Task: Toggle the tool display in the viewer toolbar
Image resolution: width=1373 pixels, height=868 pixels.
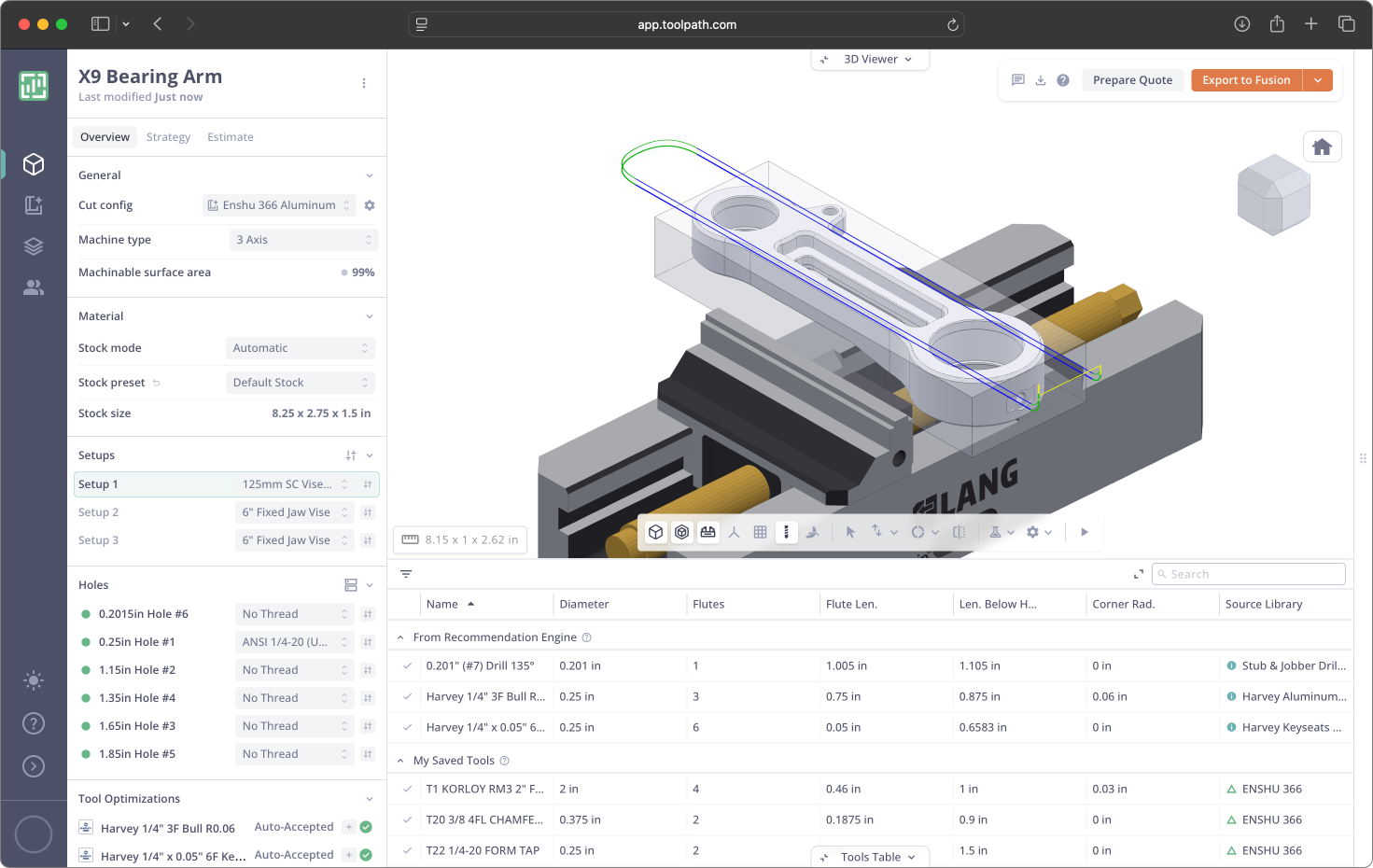Action: 787,532
